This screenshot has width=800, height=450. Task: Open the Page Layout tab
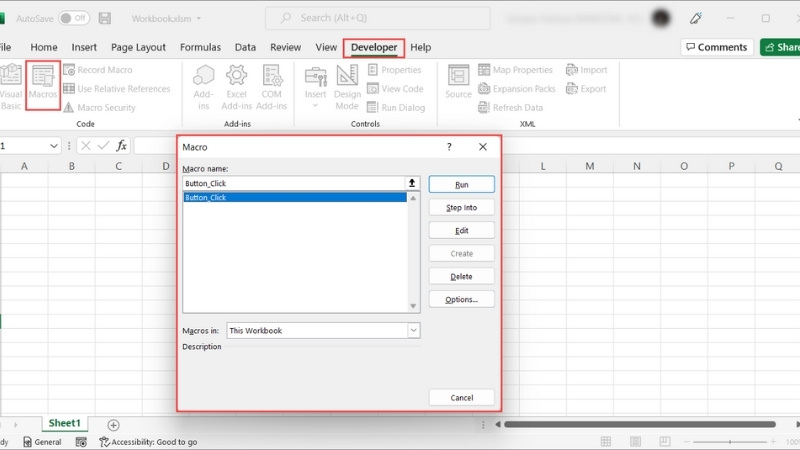coord(138,47)
